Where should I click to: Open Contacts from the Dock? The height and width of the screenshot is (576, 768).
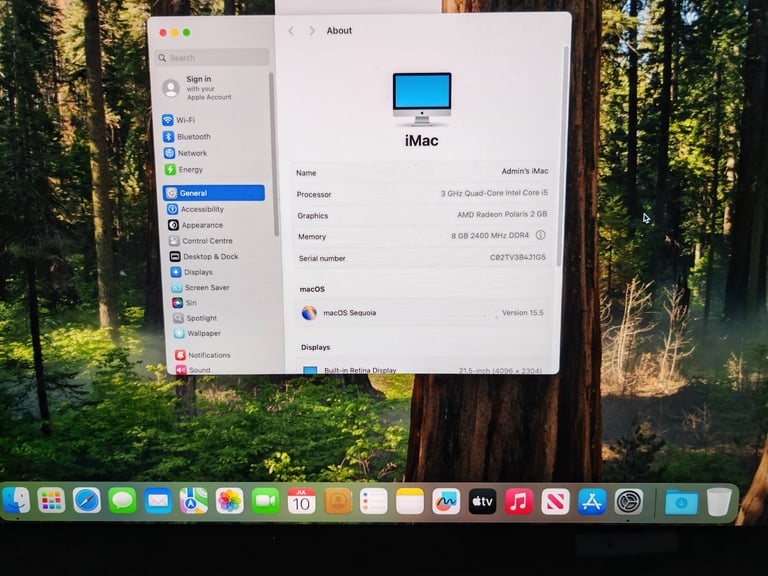(x=338, y=501)
